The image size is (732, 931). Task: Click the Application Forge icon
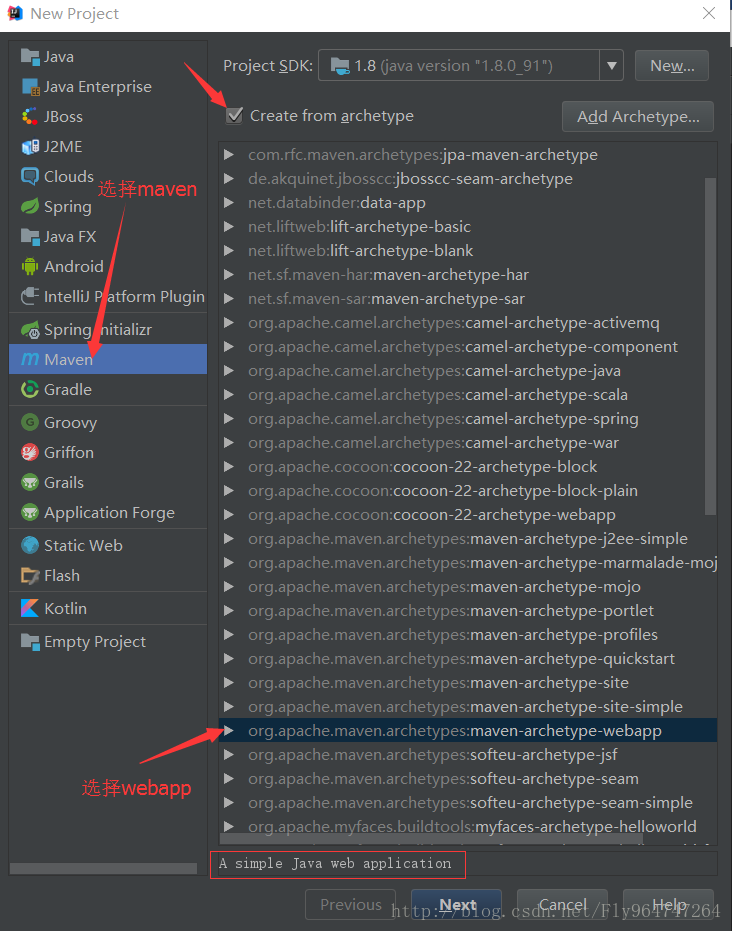click(30, 512)
